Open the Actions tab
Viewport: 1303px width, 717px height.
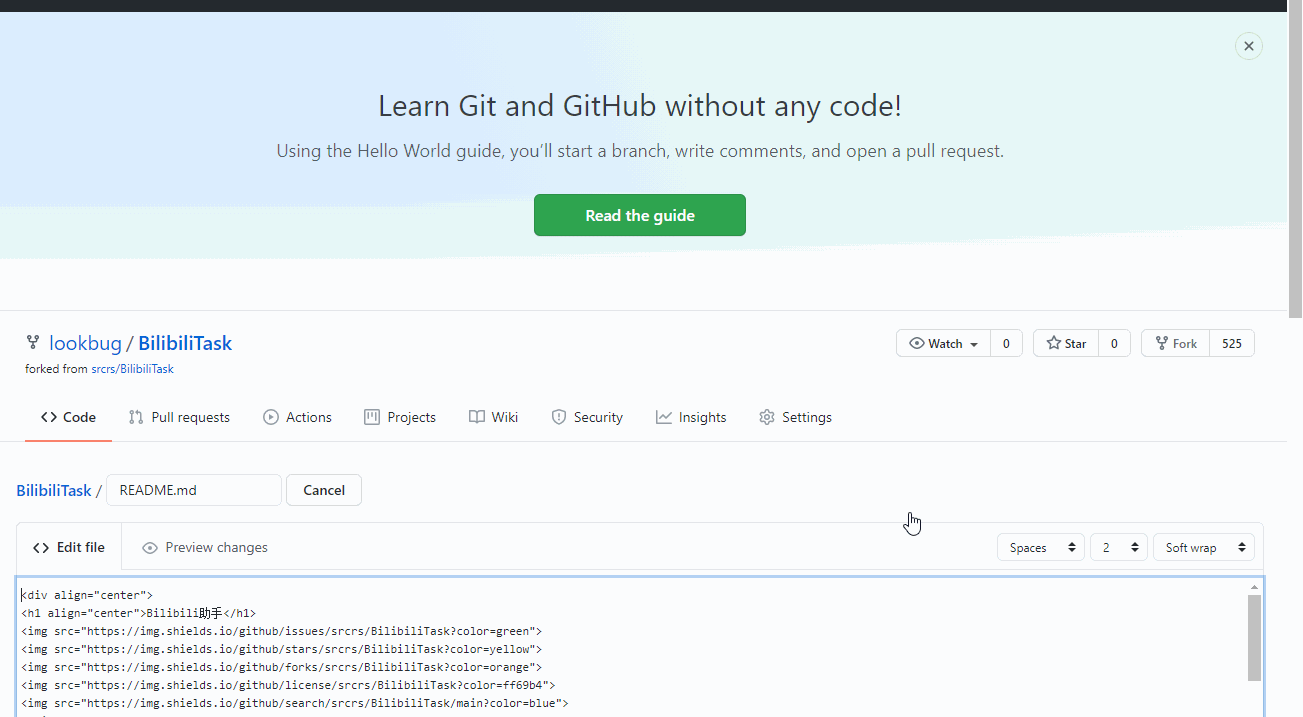click(297, 417)
